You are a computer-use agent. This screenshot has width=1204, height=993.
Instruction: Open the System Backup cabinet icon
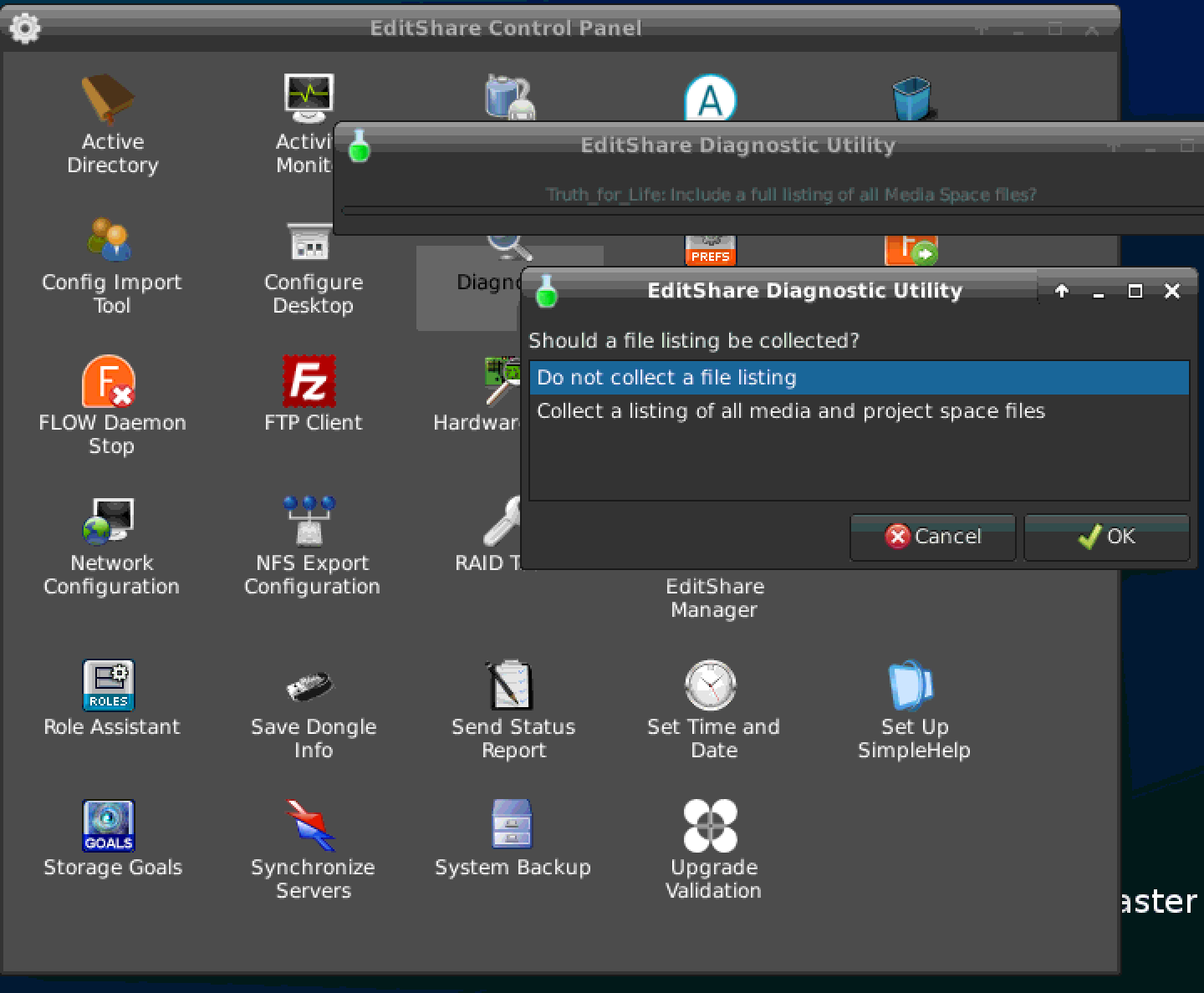[x=511, y=824]
